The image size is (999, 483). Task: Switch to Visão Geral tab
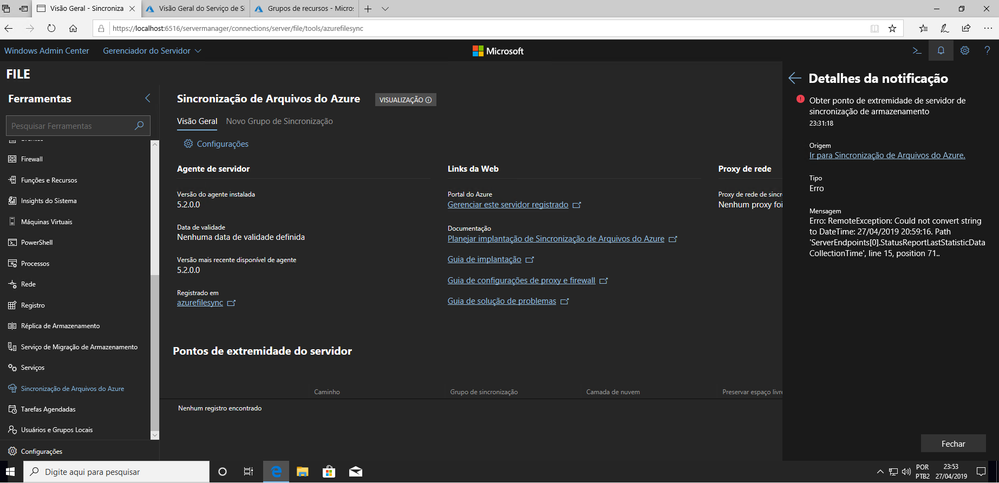197,121
